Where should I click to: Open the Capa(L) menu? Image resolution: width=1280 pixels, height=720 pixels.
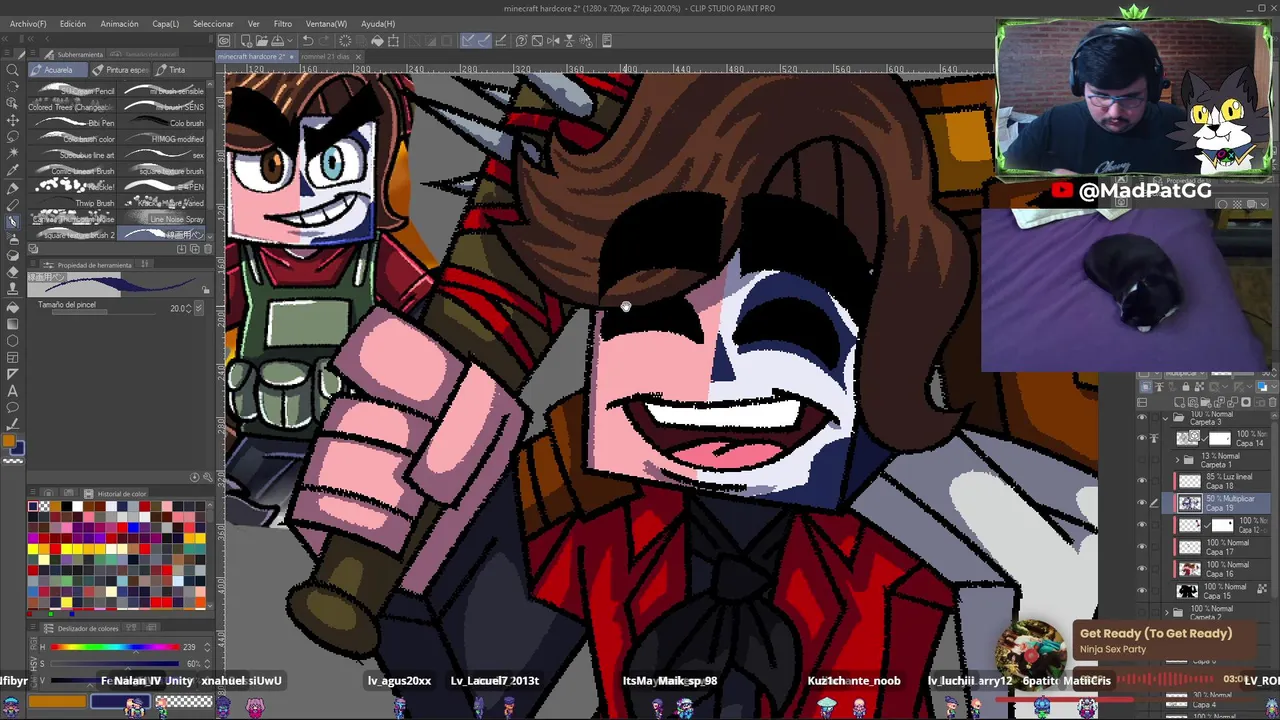(166, 23)
